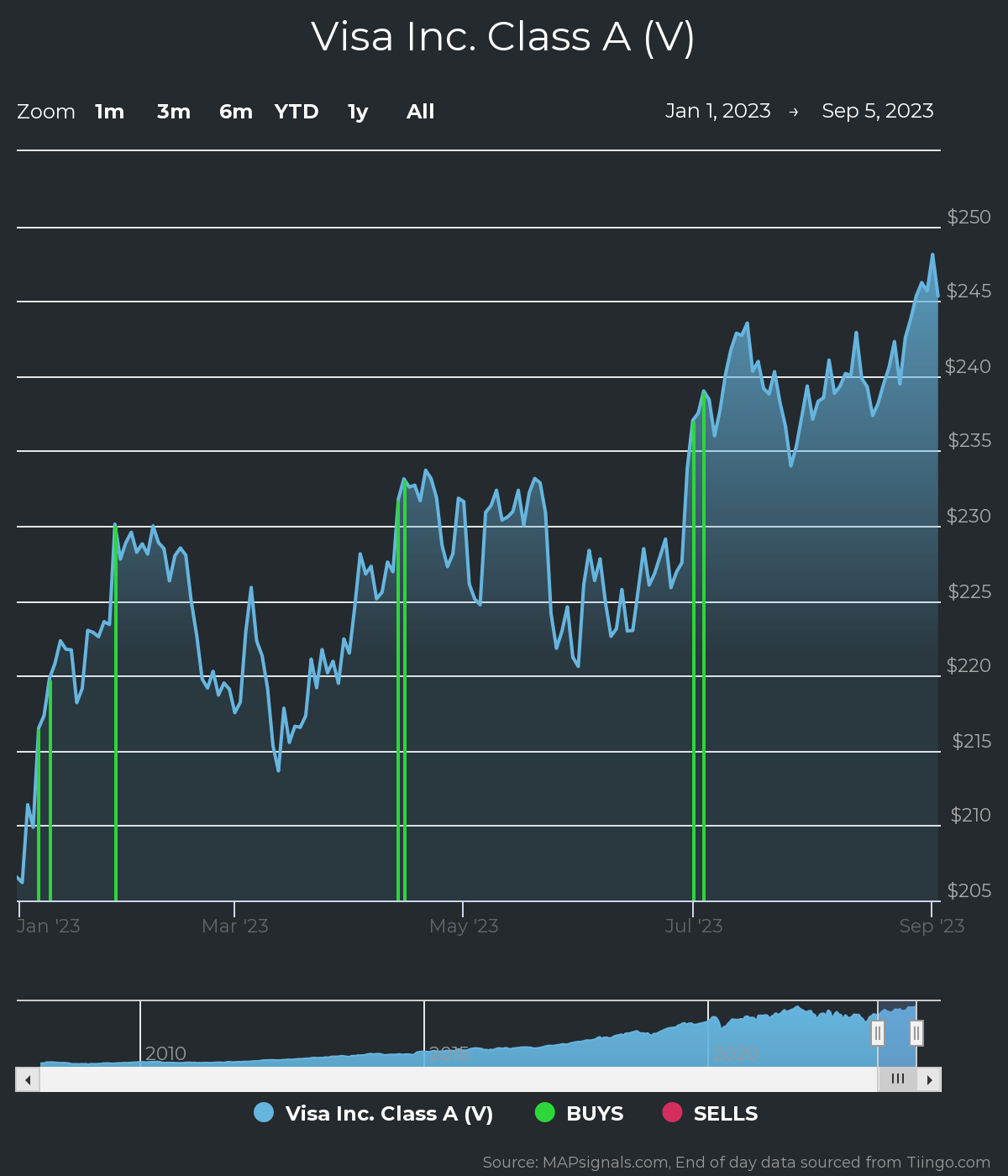Click the $230 price axis label
Viewport: 1008px width, 1176px height.
click(969, 516)
